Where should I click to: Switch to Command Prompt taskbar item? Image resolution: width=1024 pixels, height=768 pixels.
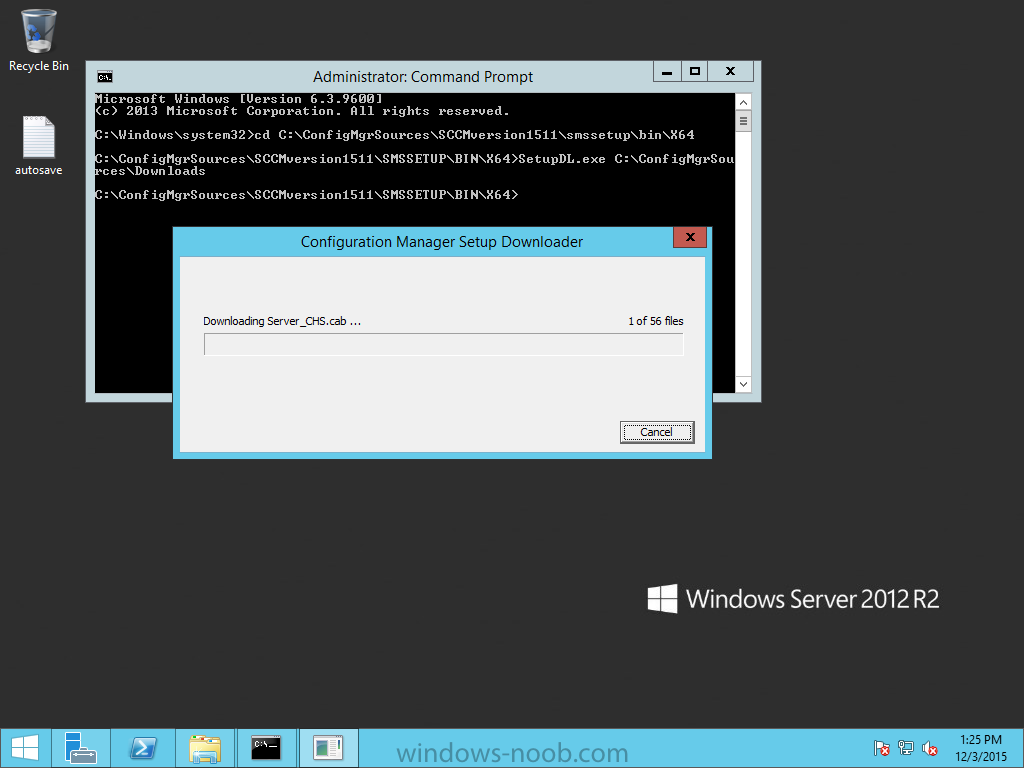pos(266,748)
